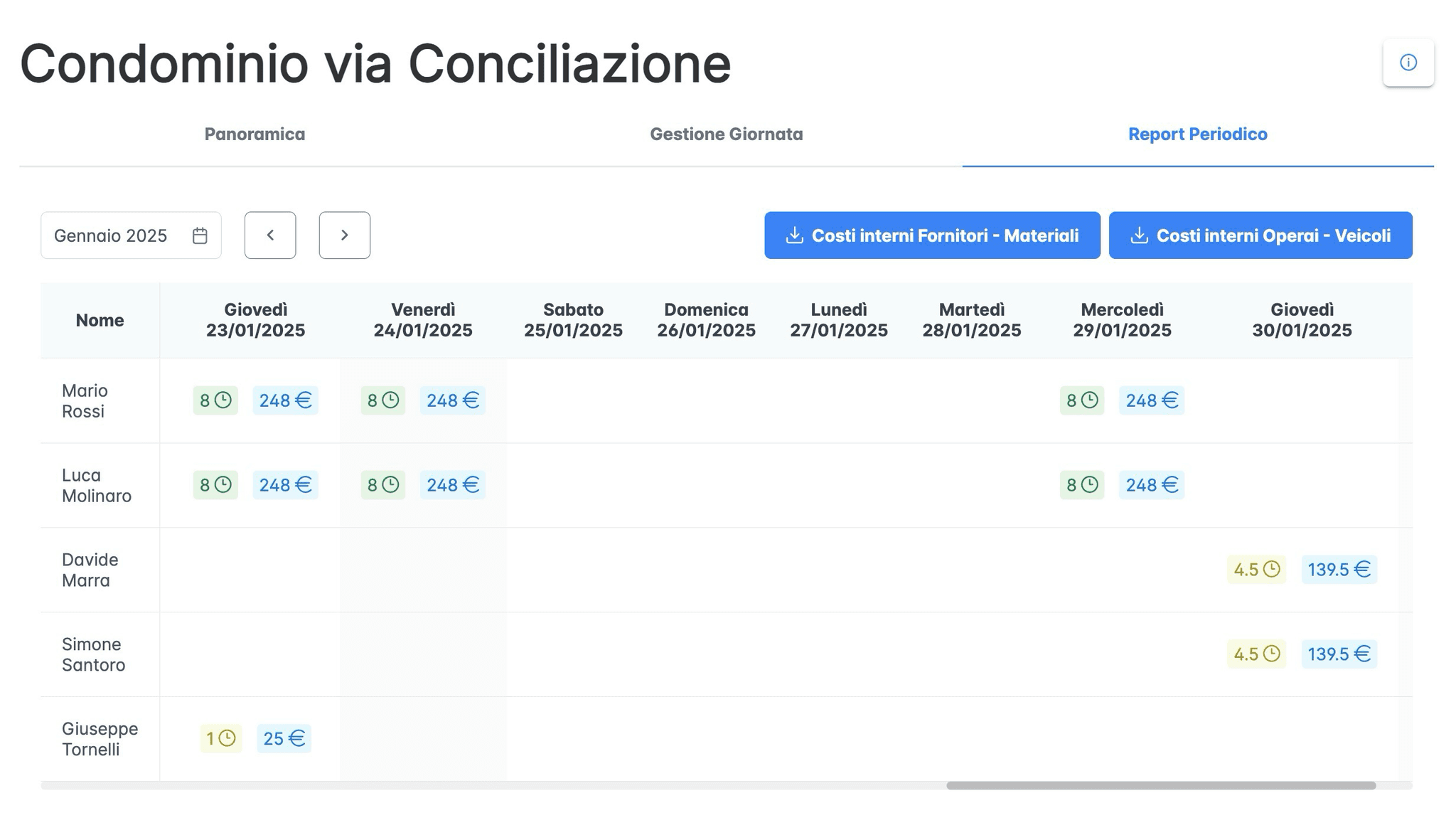The width and height of the screenshot is (1456, 830).
Task: Go to previous month with left chevron
Action: (270, 235)
